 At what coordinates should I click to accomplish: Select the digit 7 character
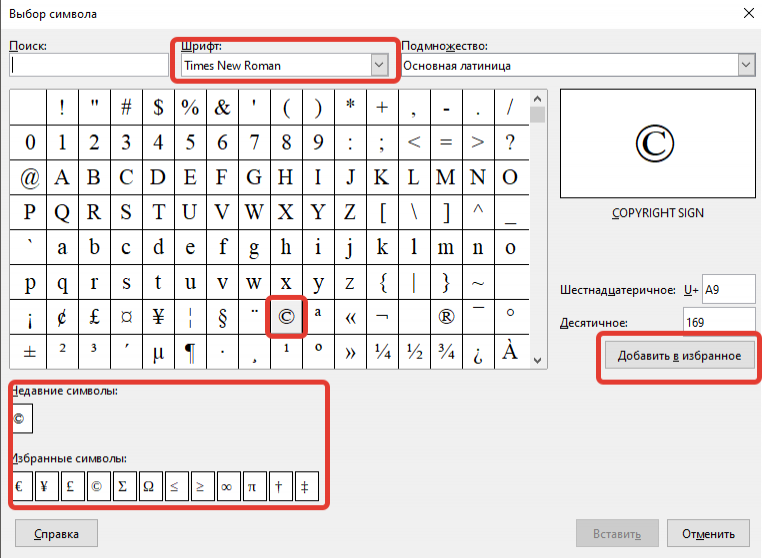254,142
